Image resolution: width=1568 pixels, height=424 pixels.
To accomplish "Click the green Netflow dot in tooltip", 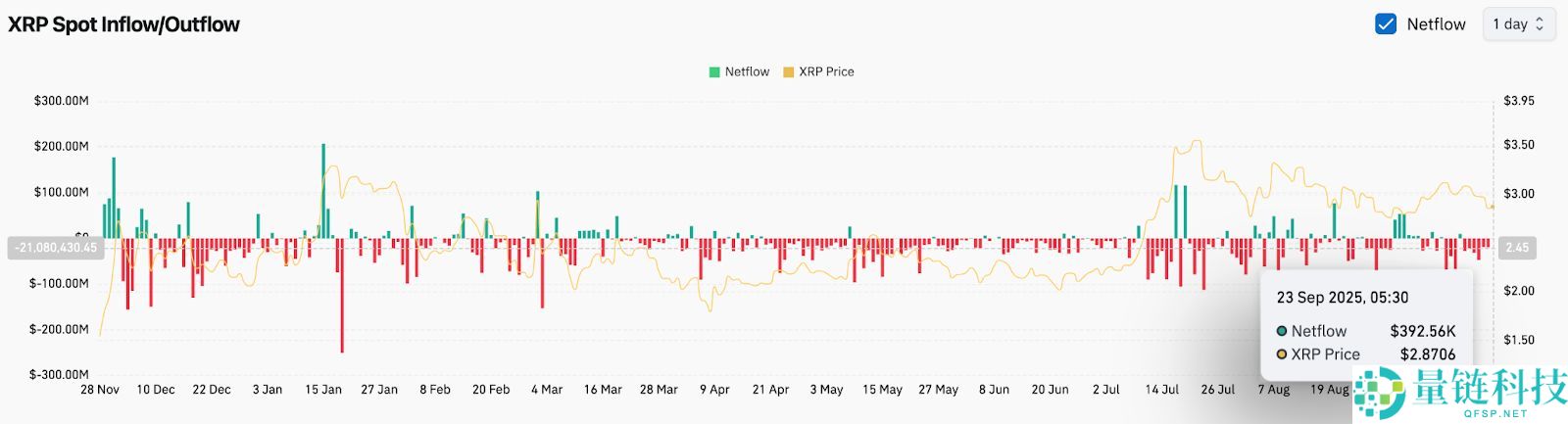I will [x=1281, y=331].
